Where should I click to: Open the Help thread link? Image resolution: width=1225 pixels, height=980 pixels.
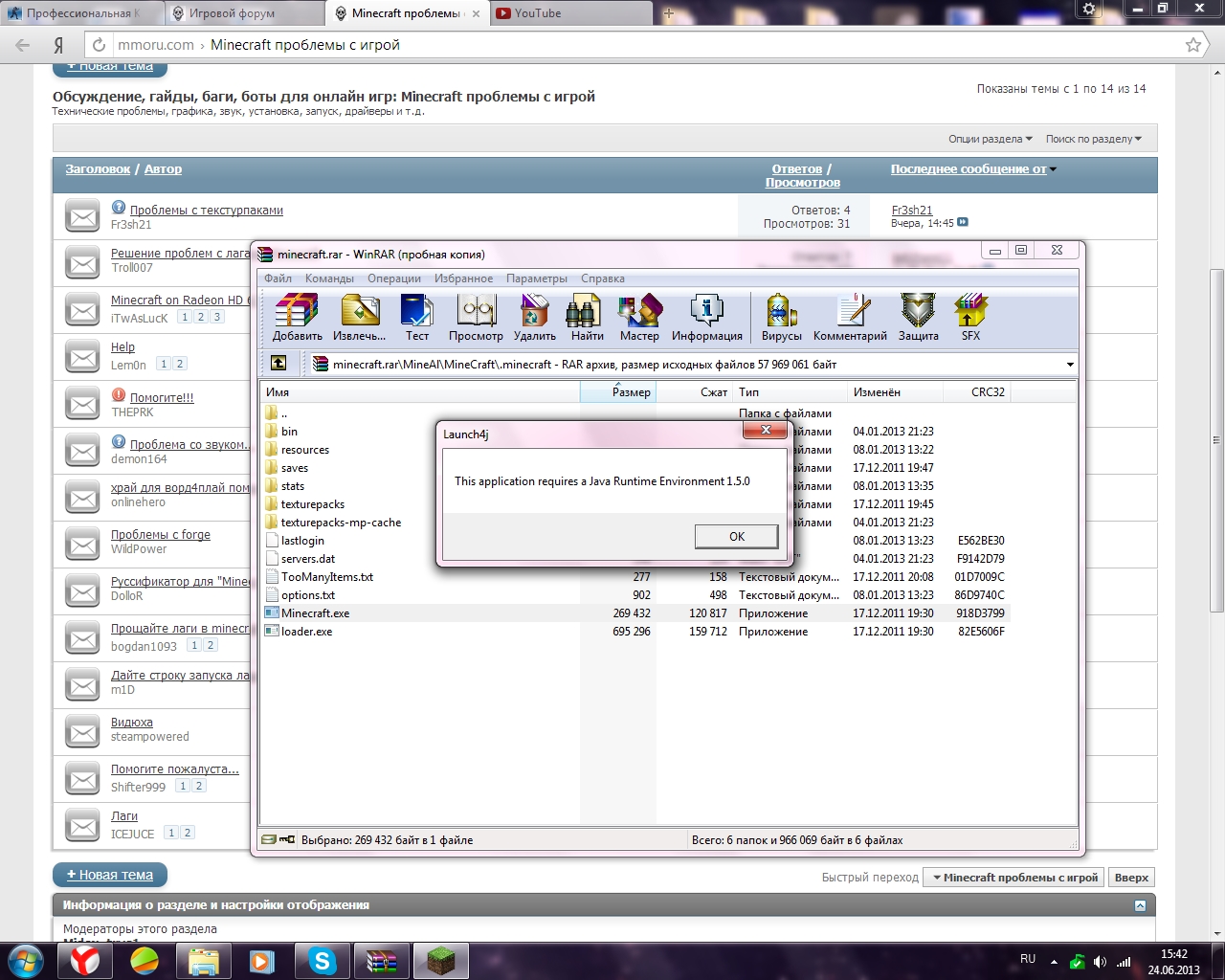click(x=122, y=347)
